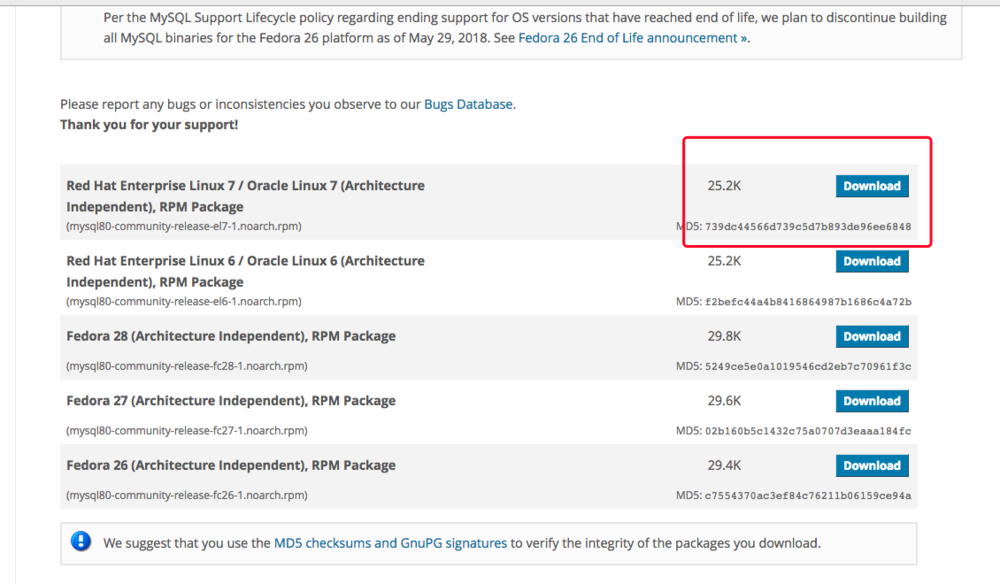This screenshot has width=1000, height=584.
Task: Open the Bugs Database link
Action: [x=469, y=104]
